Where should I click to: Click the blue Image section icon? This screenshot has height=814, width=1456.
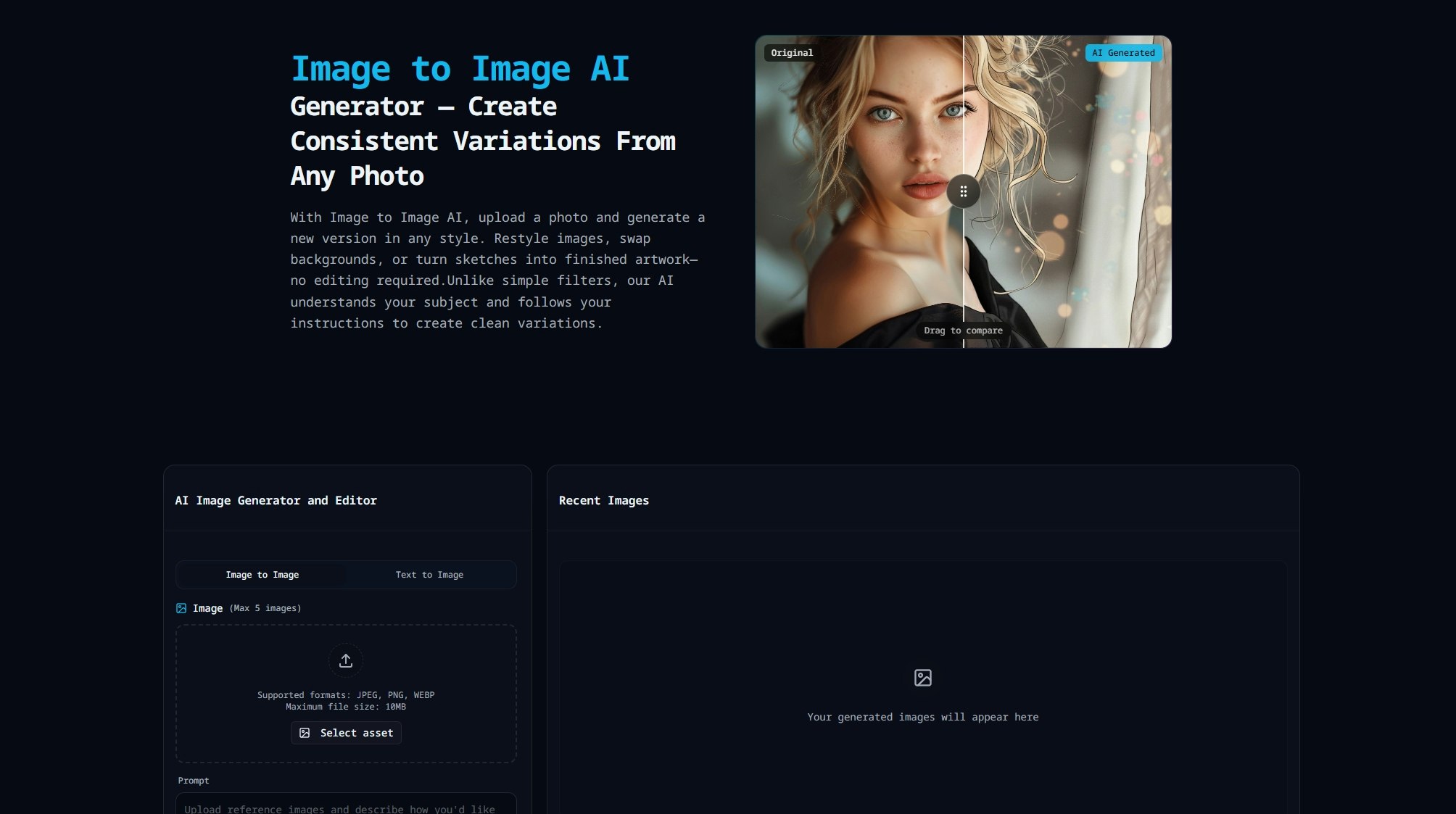(181, 608)
